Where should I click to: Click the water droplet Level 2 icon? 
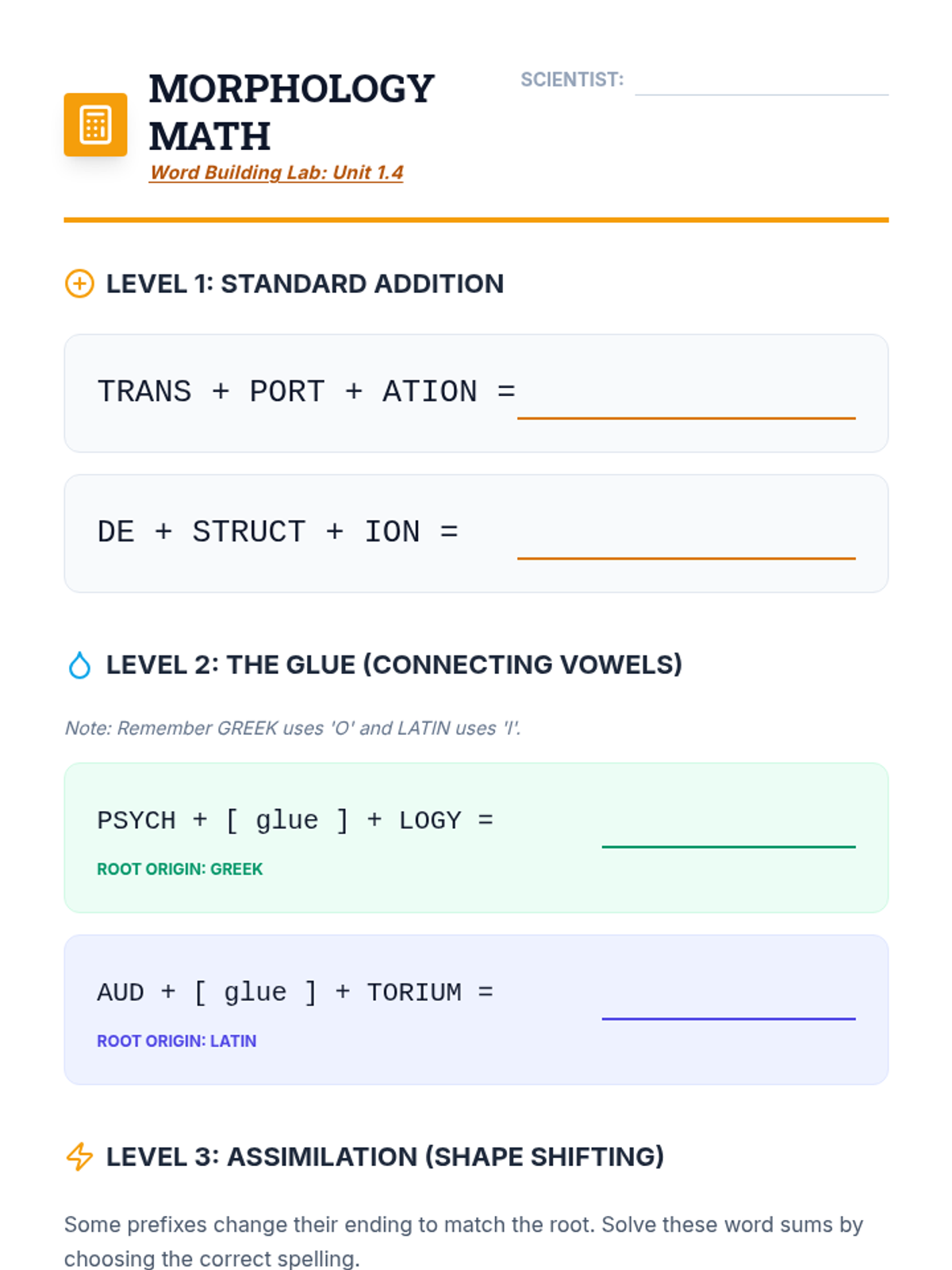click(x=79, y=665)
